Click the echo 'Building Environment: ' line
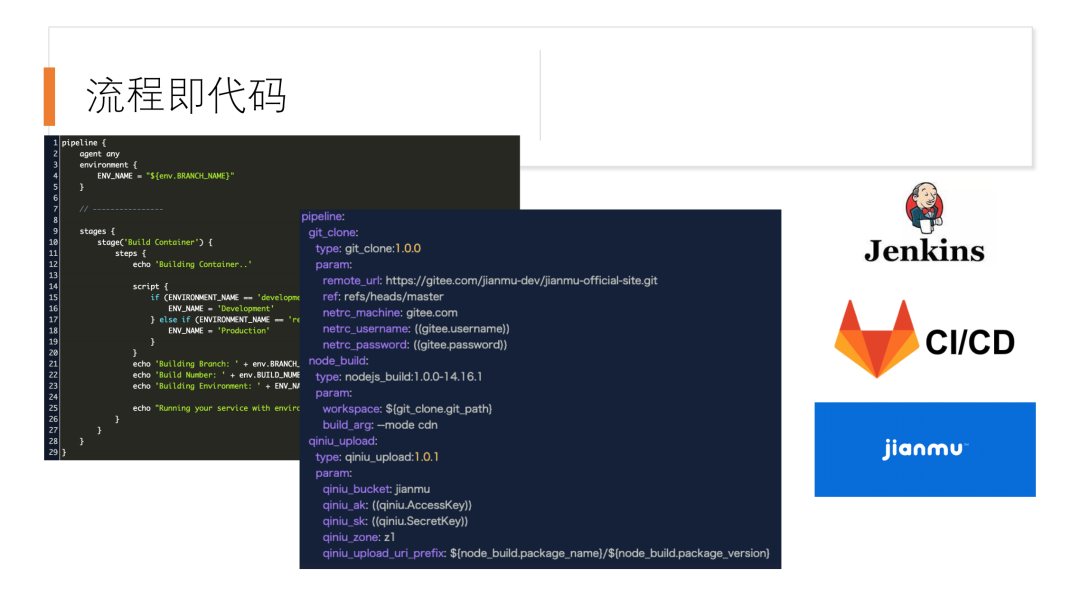1080x608 pixels. pos(216,386)
